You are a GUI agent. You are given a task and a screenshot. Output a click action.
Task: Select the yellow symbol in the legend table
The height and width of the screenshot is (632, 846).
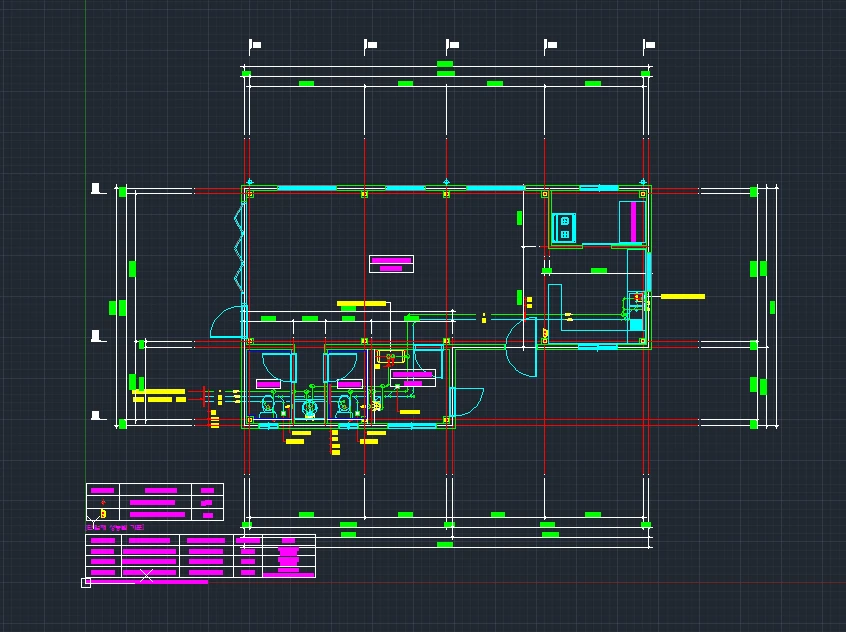tap(102, 514)
